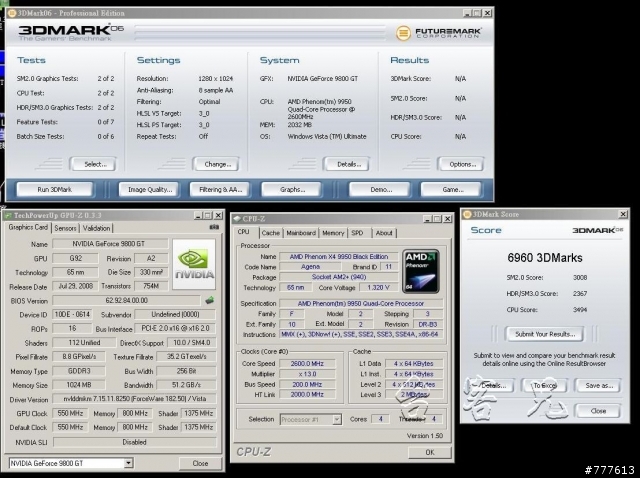Switch to the Sensors tab in GPU-Z
This screenshot has height=478, width=640.
[65, 228]
